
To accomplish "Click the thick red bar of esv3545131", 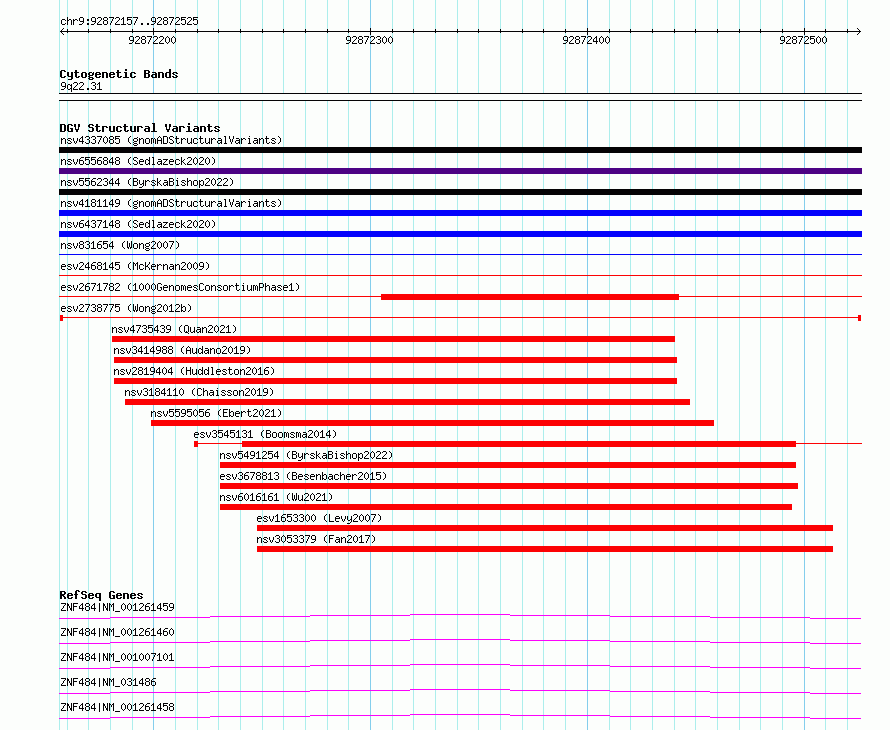I will pos(519,444).
